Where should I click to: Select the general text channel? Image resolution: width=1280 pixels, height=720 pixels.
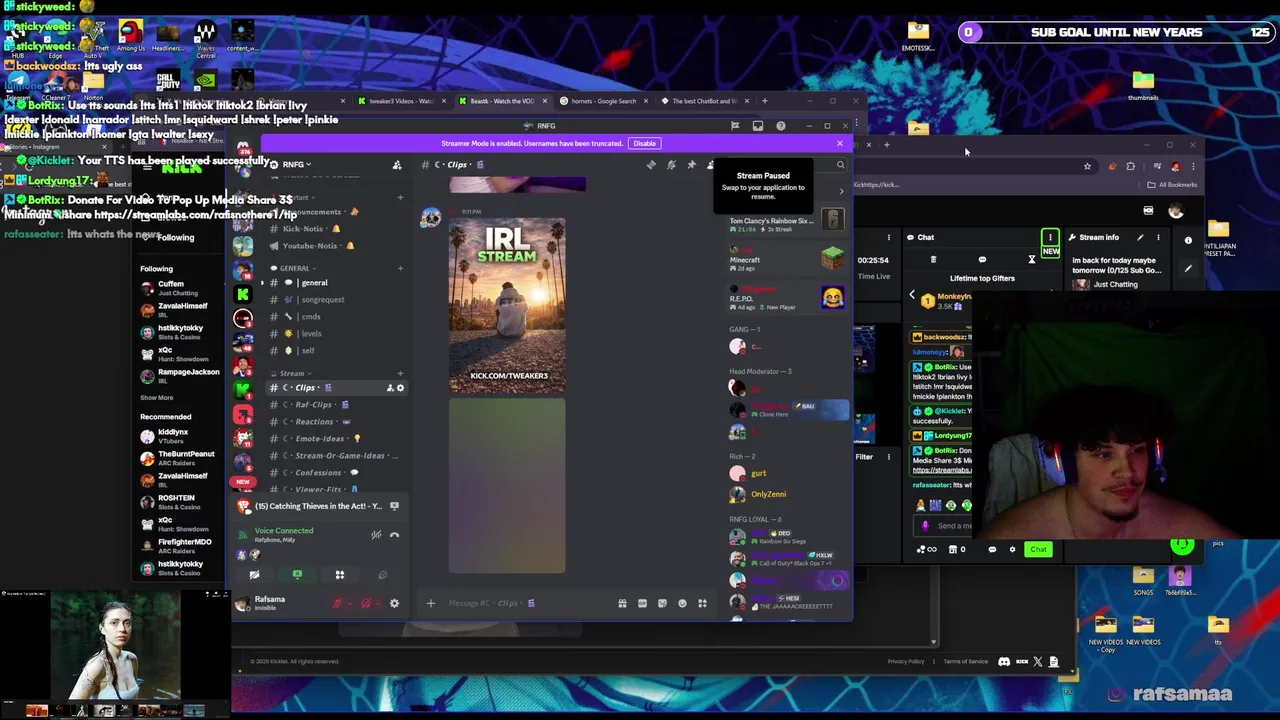click(x=335, y=283)
